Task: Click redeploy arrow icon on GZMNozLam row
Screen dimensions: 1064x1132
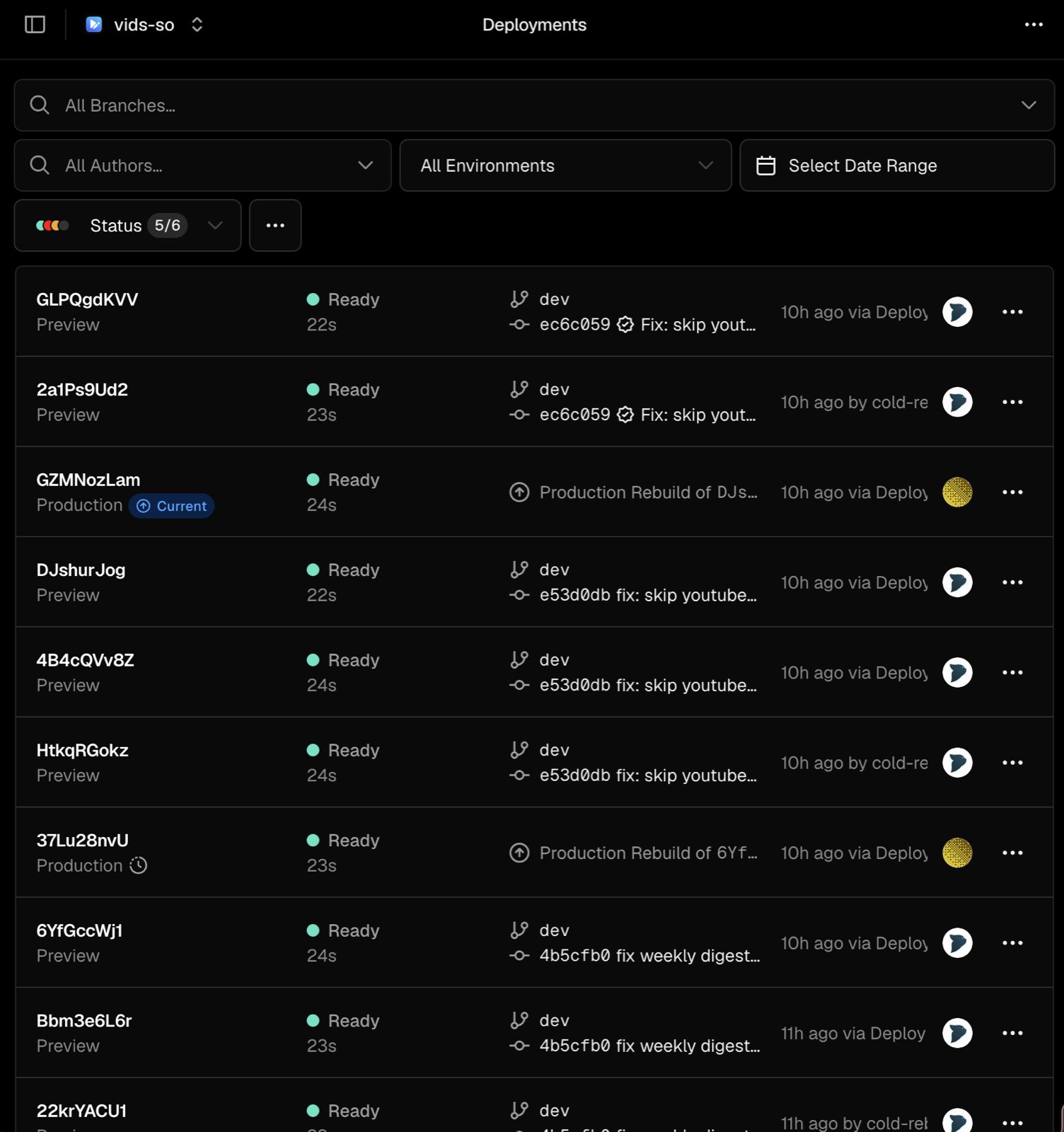Action: [519, 492]
